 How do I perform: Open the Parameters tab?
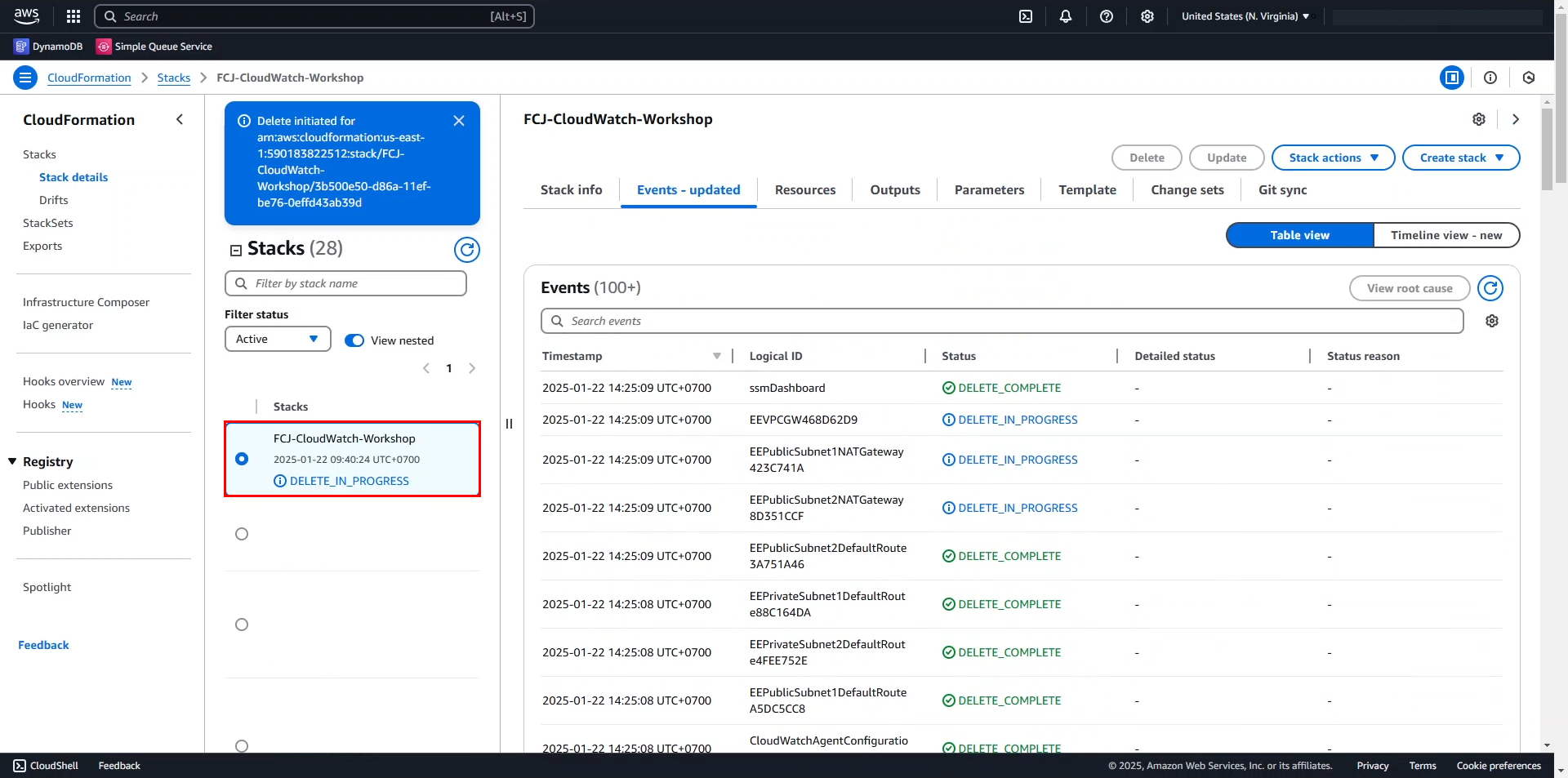pos(989,189)
